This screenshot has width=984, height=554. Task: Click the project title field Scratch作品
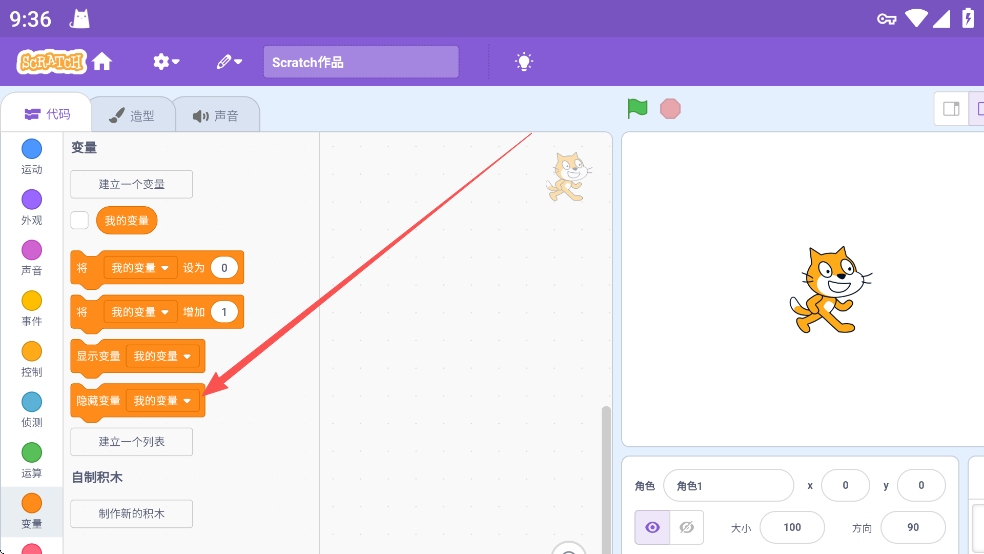tap(360, 62)
